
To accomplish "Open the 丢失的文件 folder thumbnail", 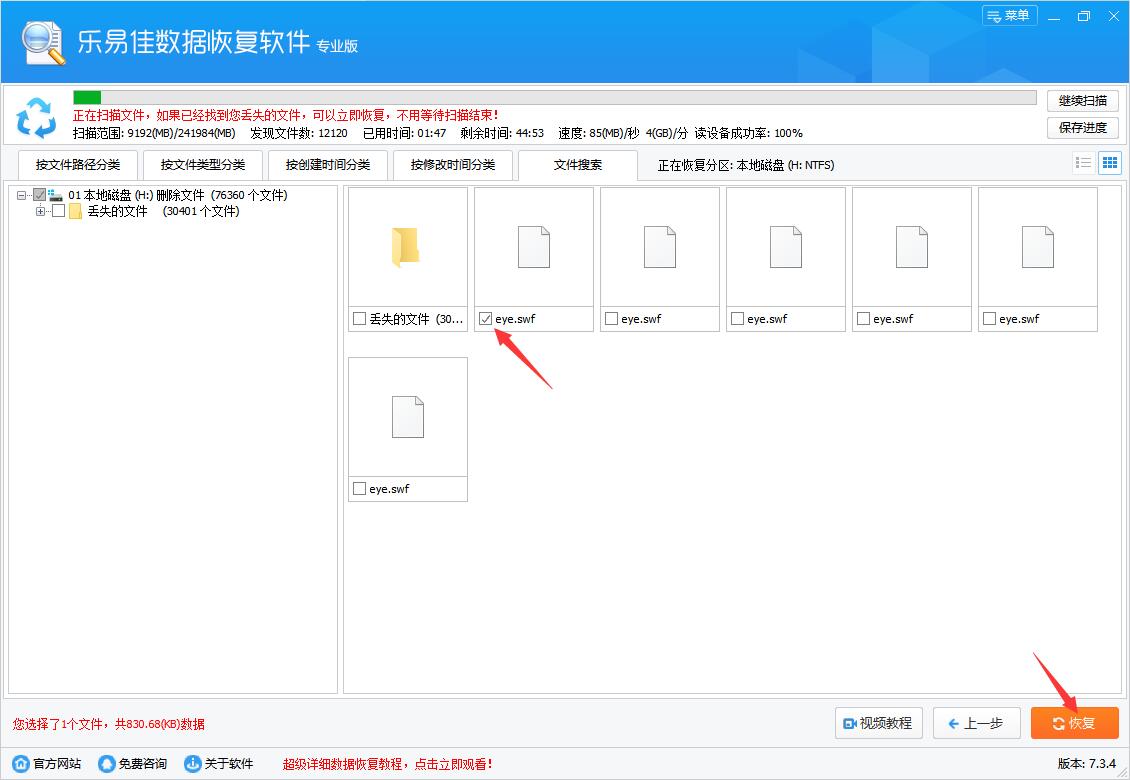I will [407, 247].
